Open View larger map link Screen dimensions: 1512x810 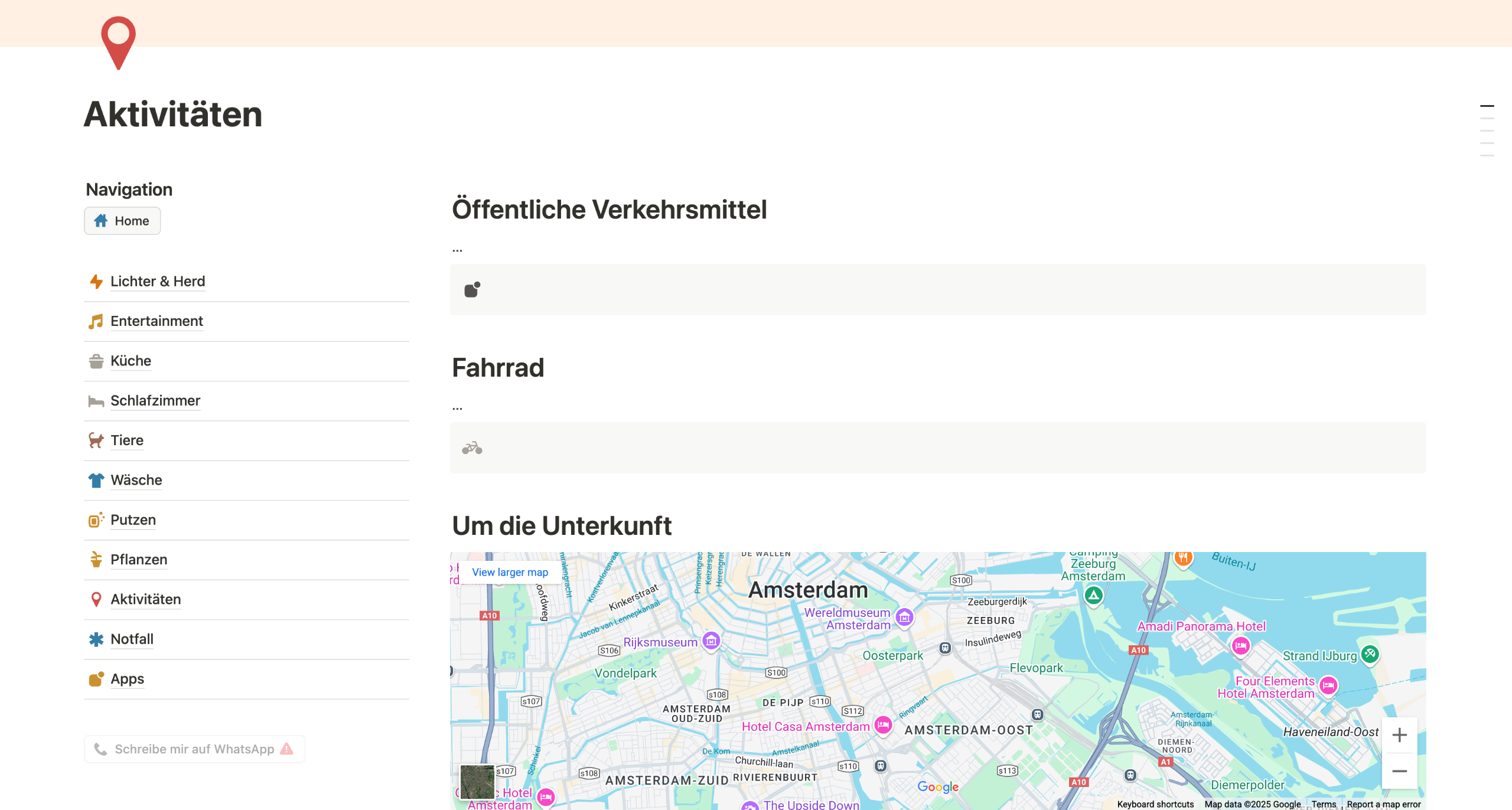pos(510,572)
